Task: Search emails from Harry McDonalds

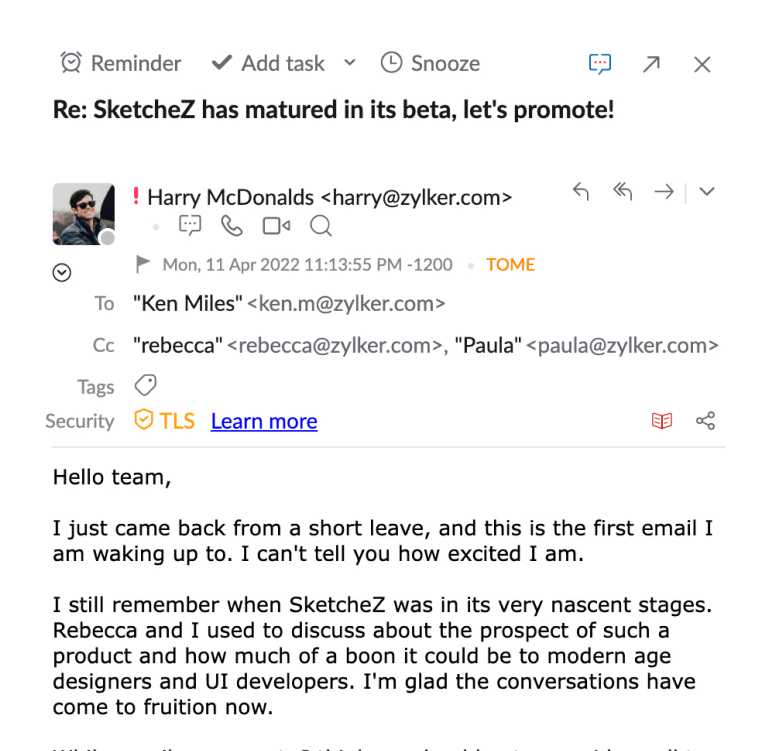Action: click(320, 226)
